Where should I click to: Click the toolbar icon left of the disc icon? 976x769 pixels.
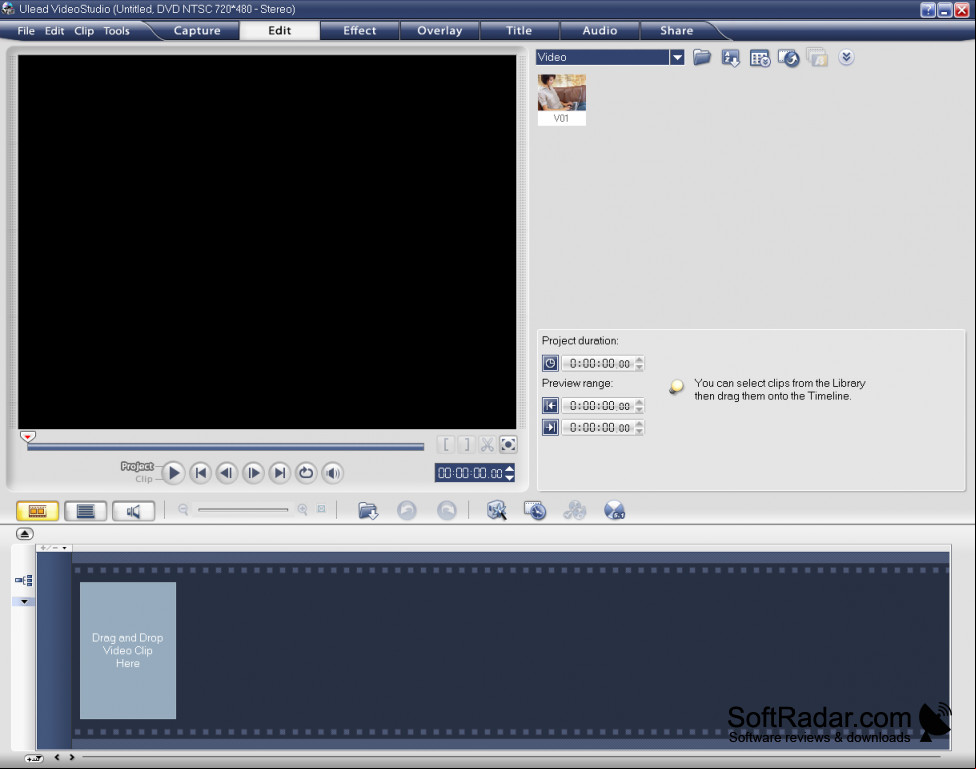(x=575, y=511)
